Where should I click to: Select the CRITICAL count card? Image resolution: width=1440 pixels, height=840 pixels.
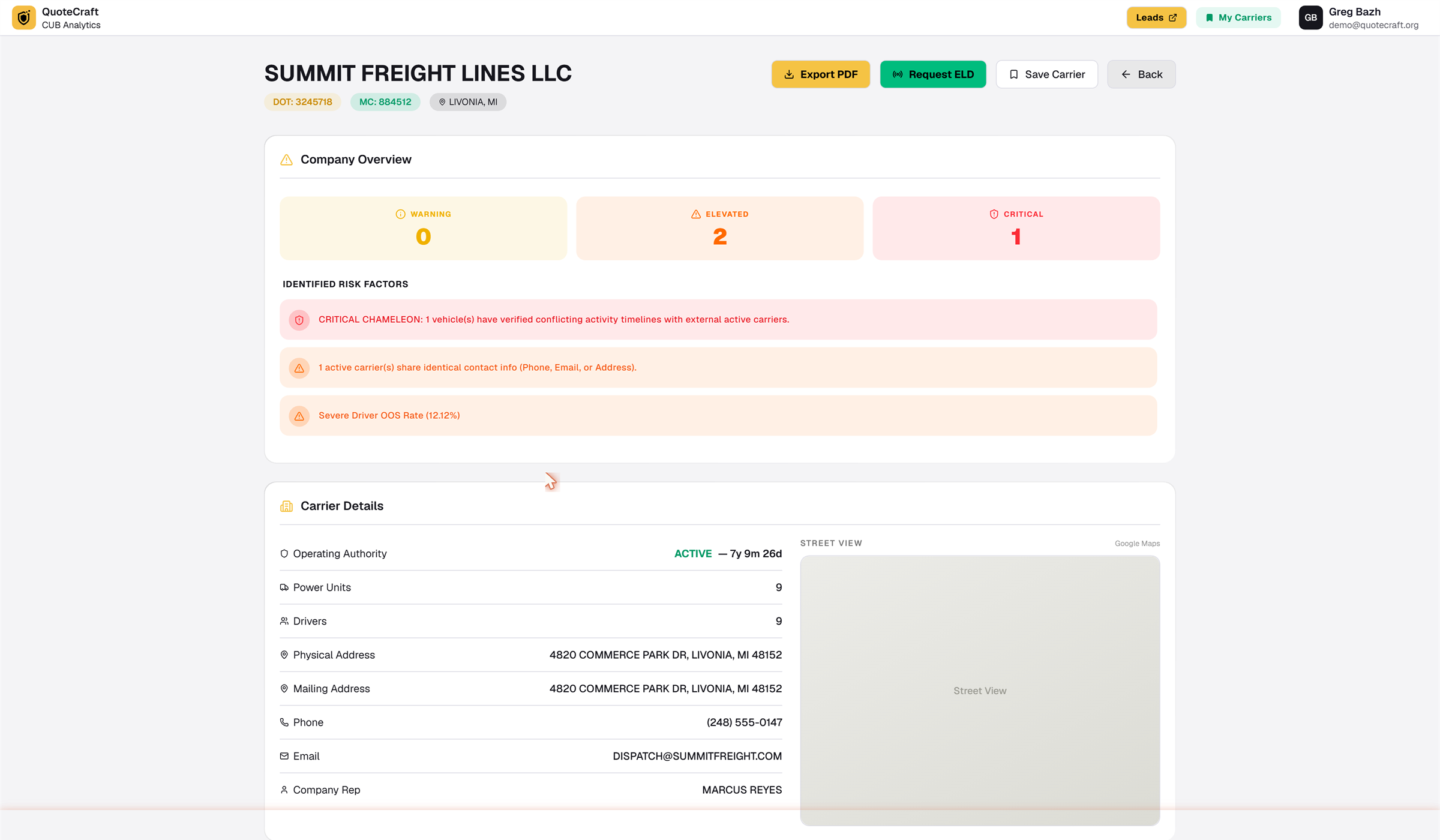(x=1016, y=228)
